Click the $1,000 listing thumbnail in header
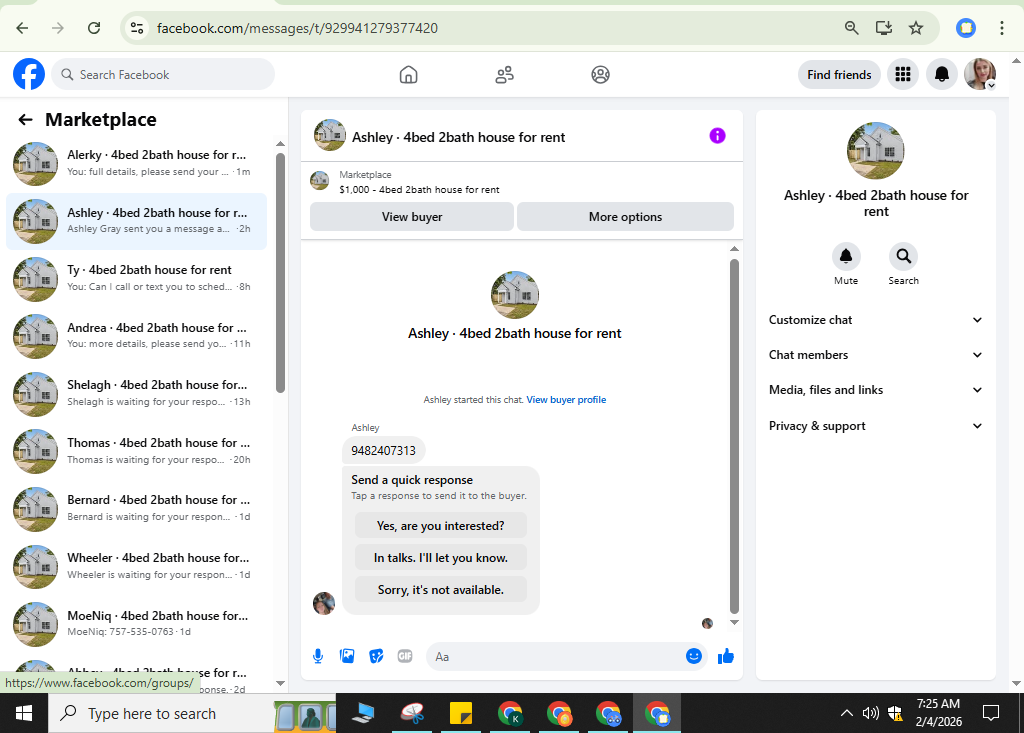Image resolution: width=1024 pixels, height=733 pixels. click(x=319, y=181)
